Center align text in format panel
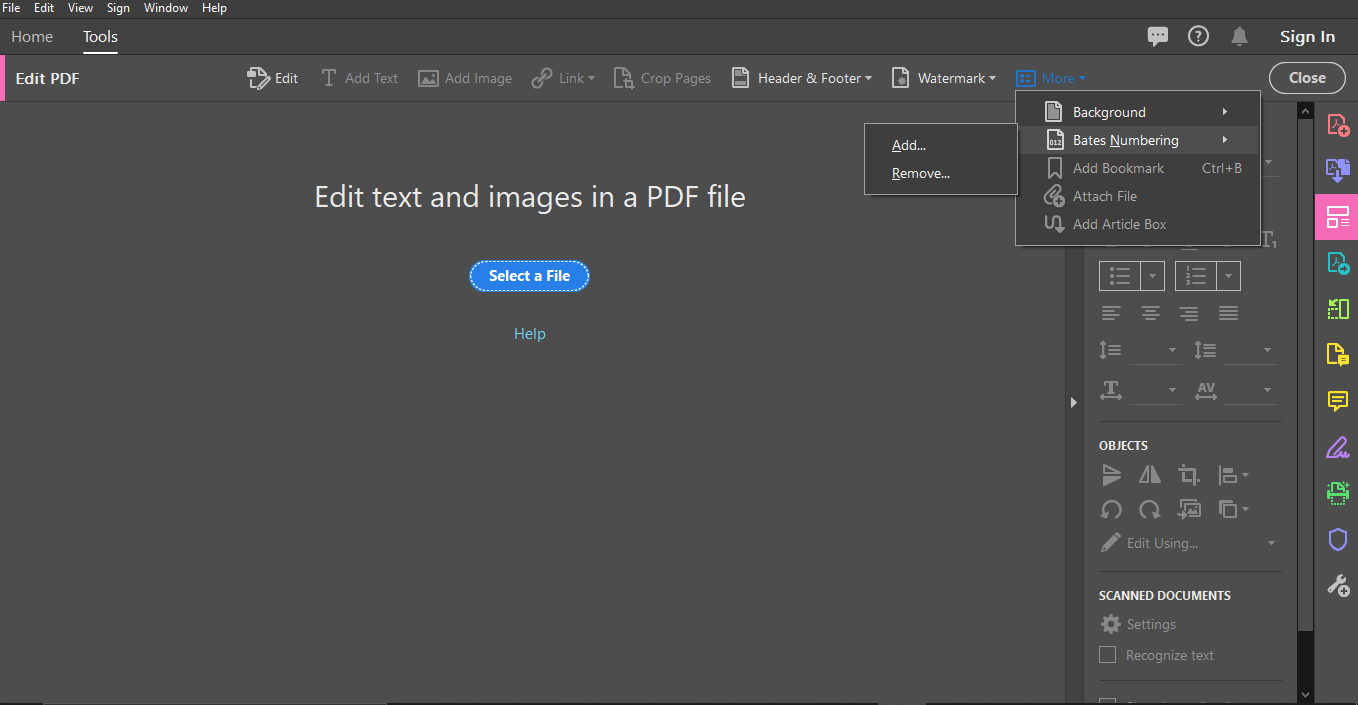The image size is (1358, 705). pyautogui.click(x=1150, y=314)
